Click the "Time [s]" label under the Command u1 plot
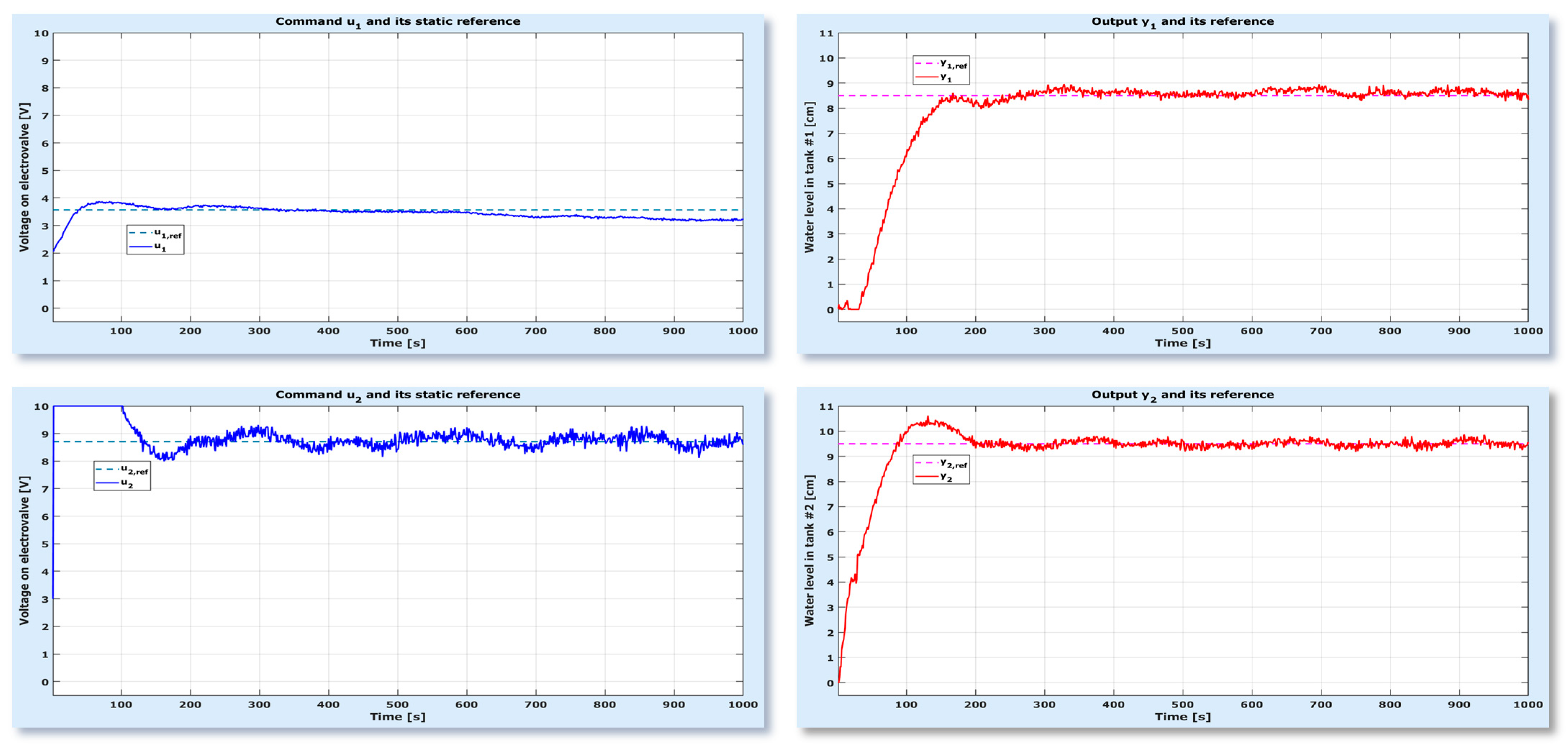Screen dimensions: 1568x751 click(398, 343)
